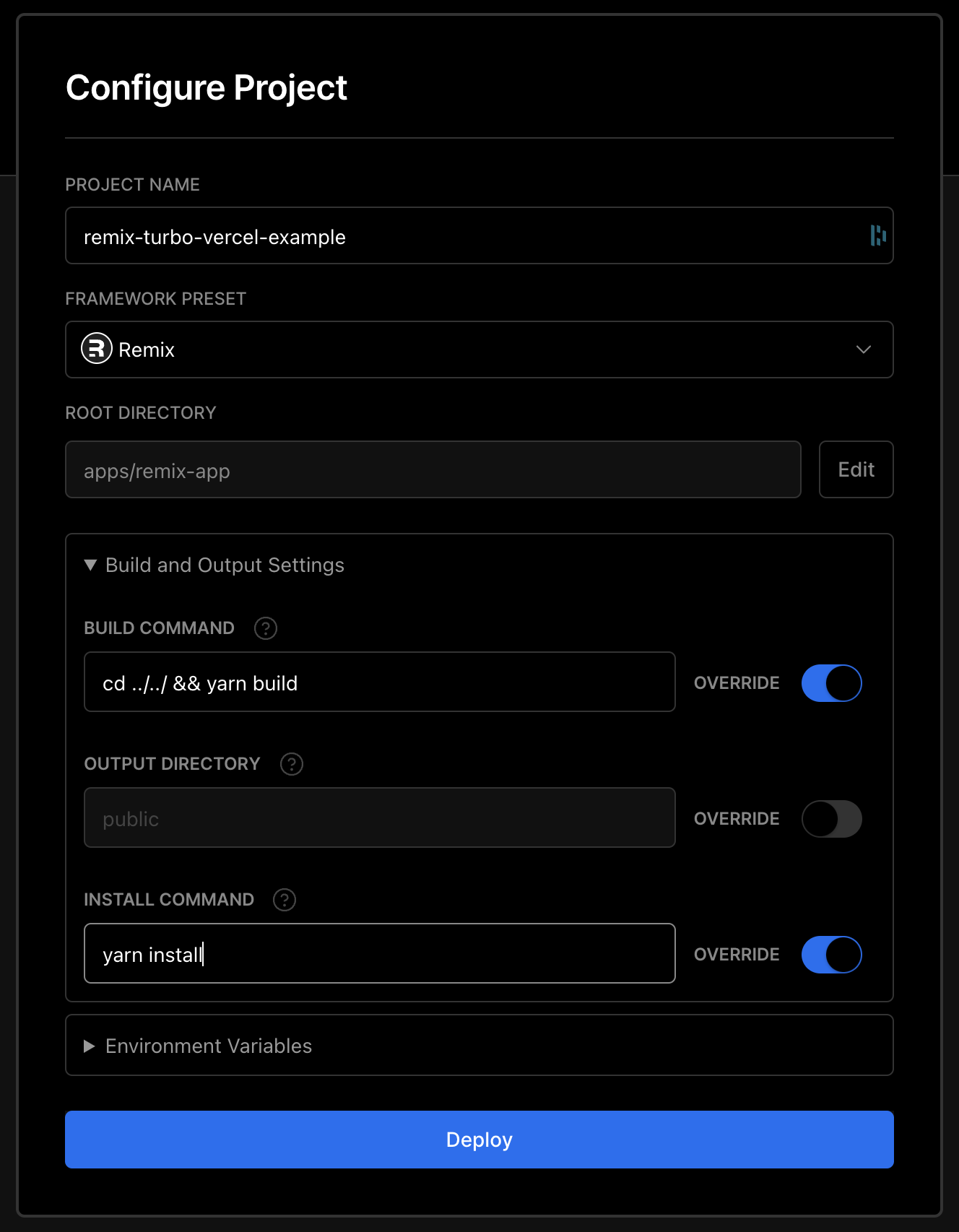Enable the Output Directory override switch
This screenshot has height=1232, width=959.
click(x=832, y=819)
